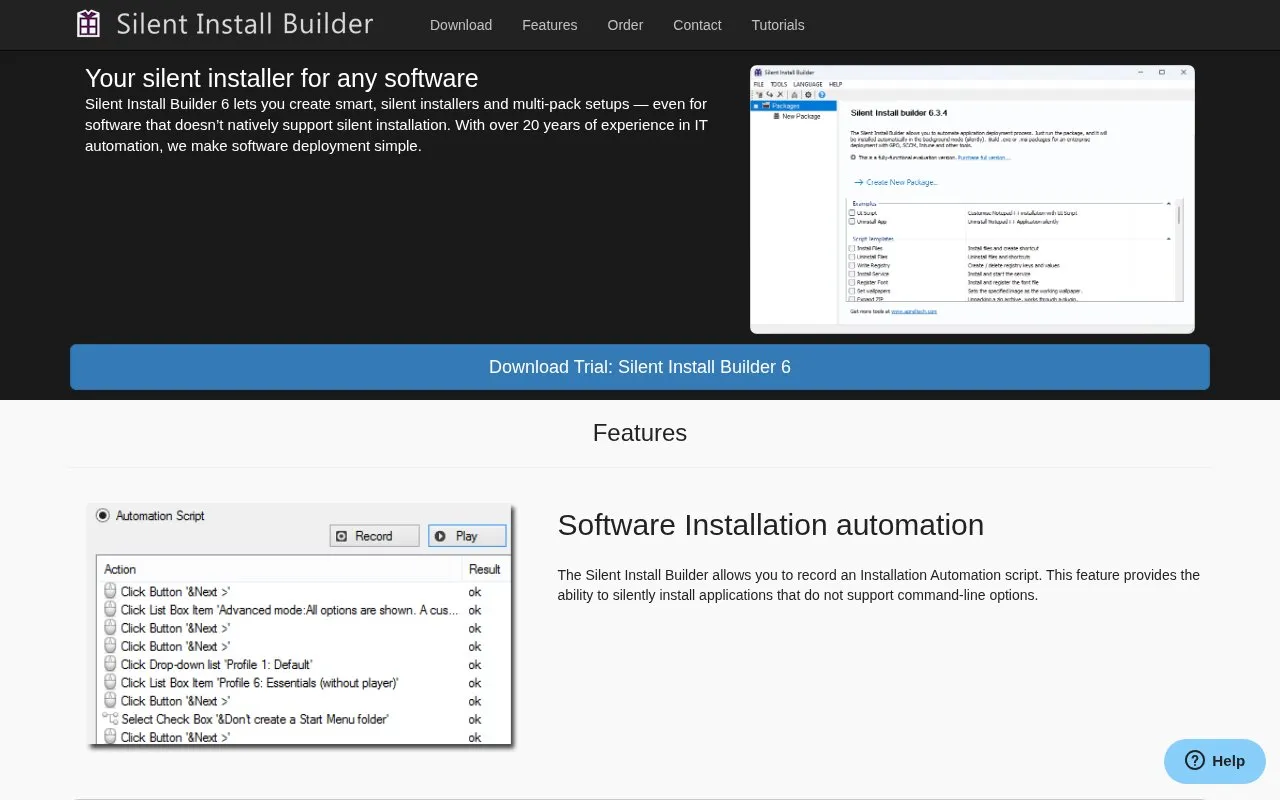Click the mouse icon beside 'Profile 6: Essentials (without player)'
This screenshot has height=800, width=1280.
coord(110,682)
